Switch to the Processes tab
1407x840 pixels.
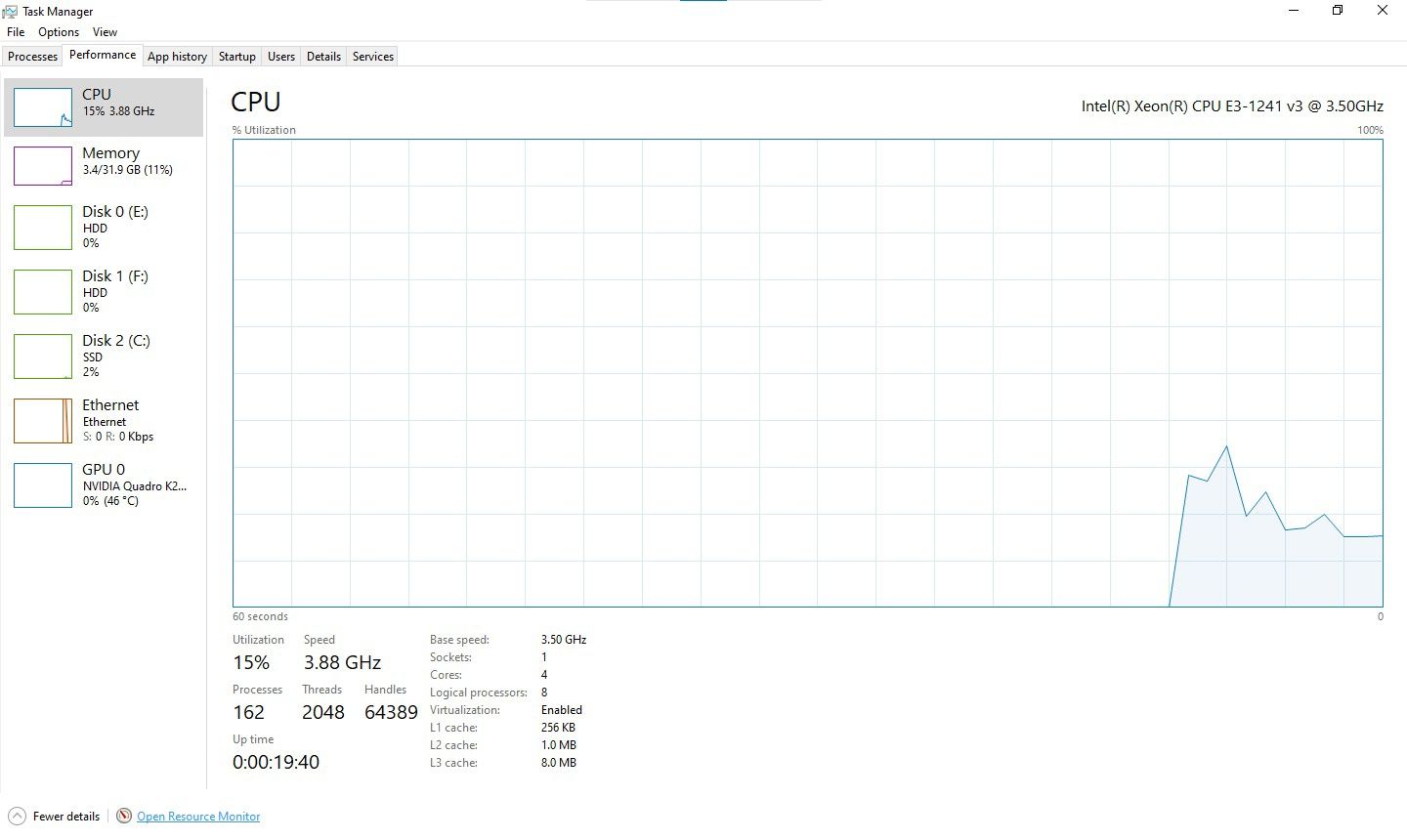[32, 57]
